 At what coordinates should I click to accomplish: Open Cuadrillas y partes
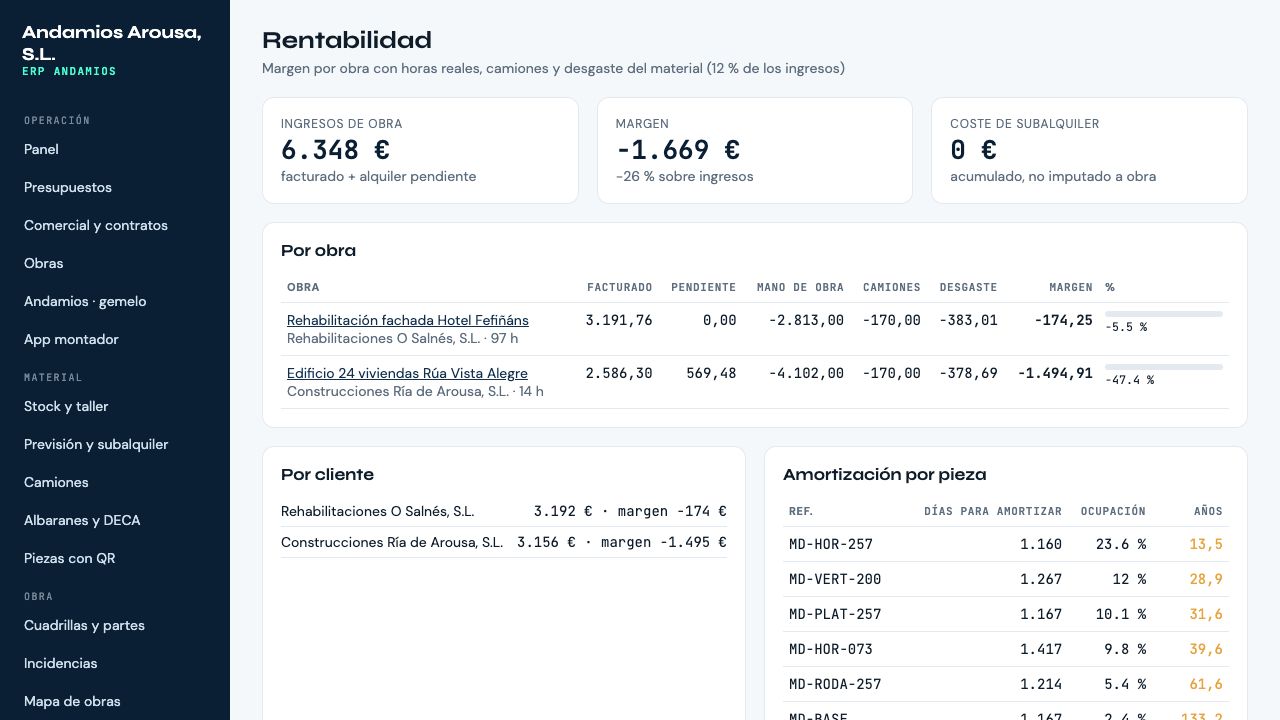84,625
